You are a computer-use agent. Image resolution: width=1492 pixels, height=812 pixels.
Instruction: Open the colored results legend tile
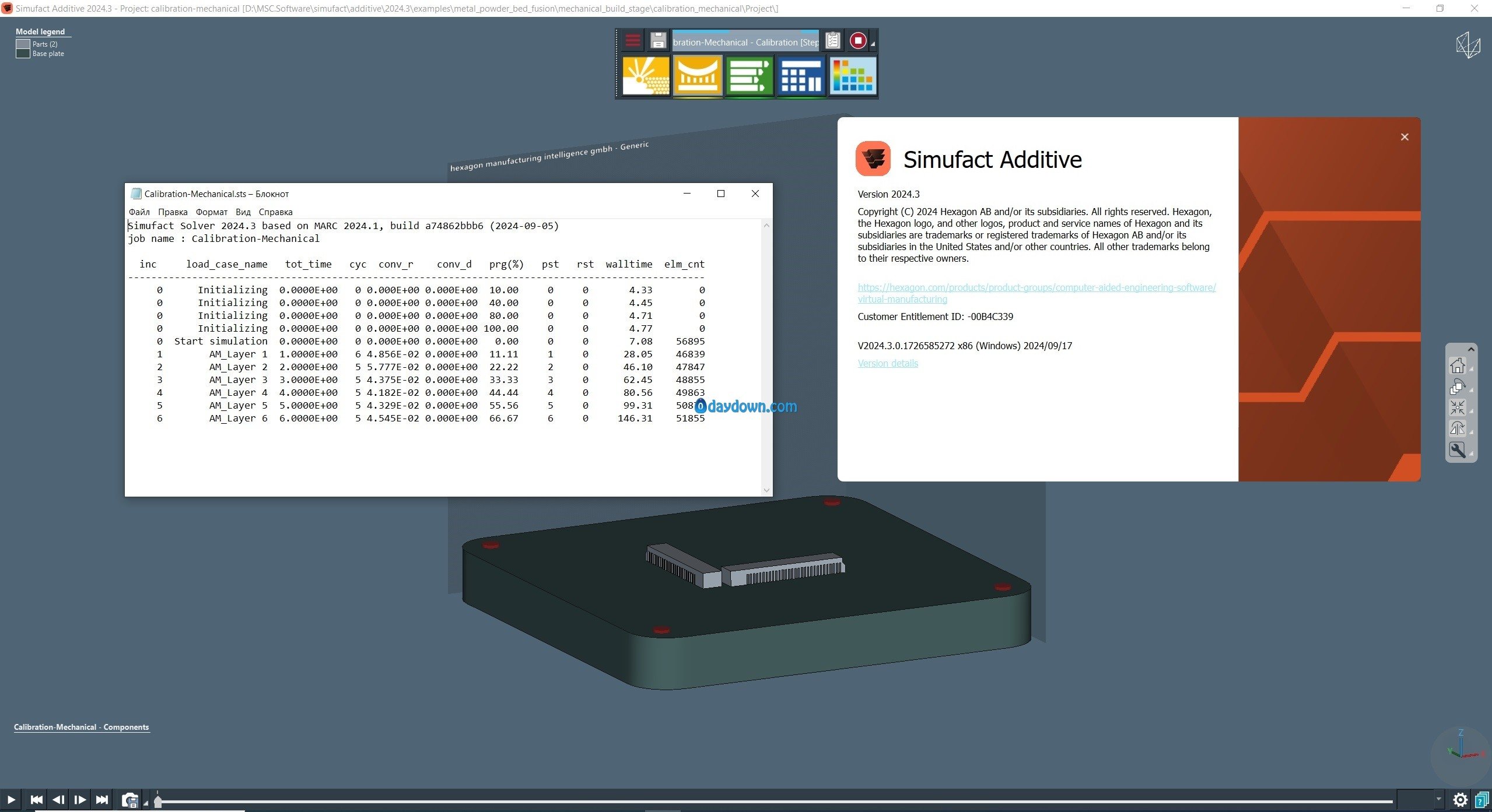853,76
